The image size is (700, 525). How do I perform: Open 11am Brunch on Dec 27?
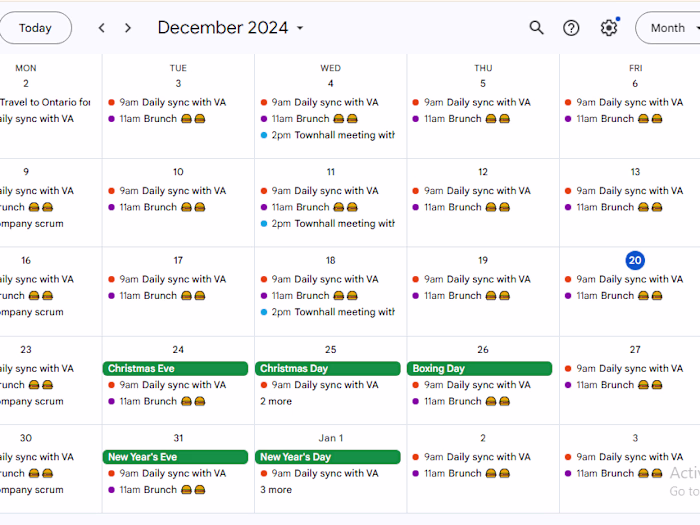(x=614, y=385)
